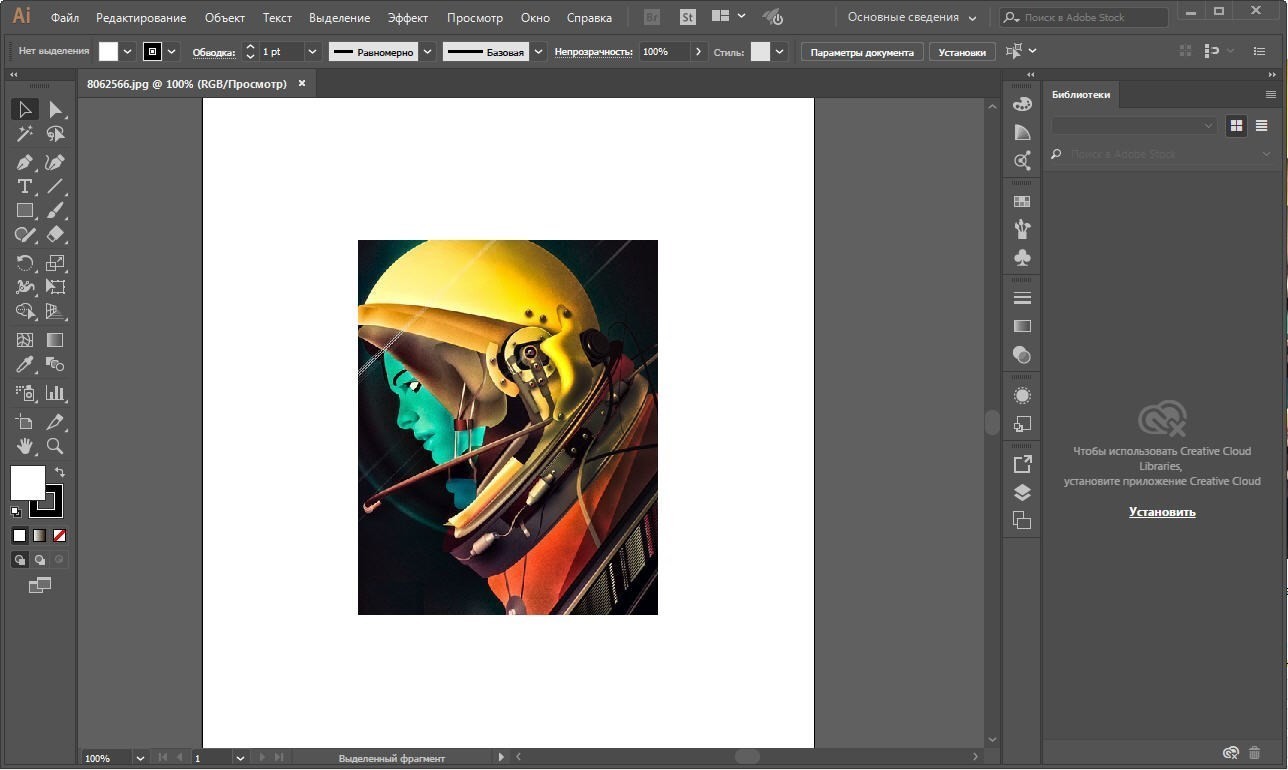This screenshot has width=1288, height=770.
Task: Open fill color dropdown in control bar
Action: coord(128,52)
